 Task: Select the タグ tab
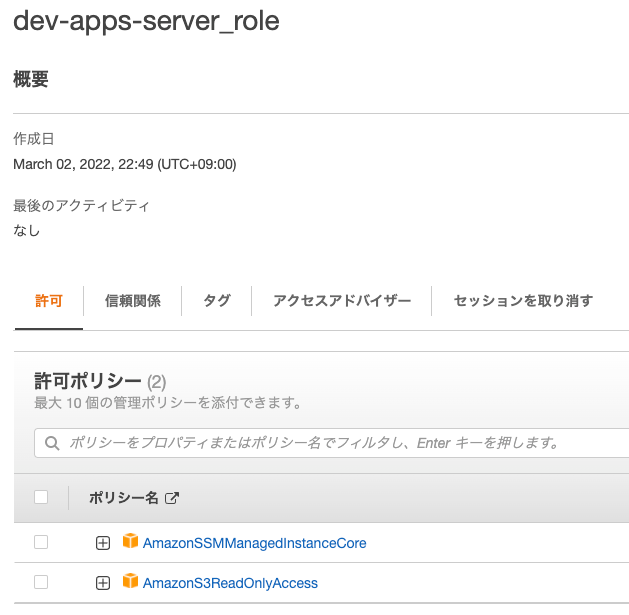point(216,300)
